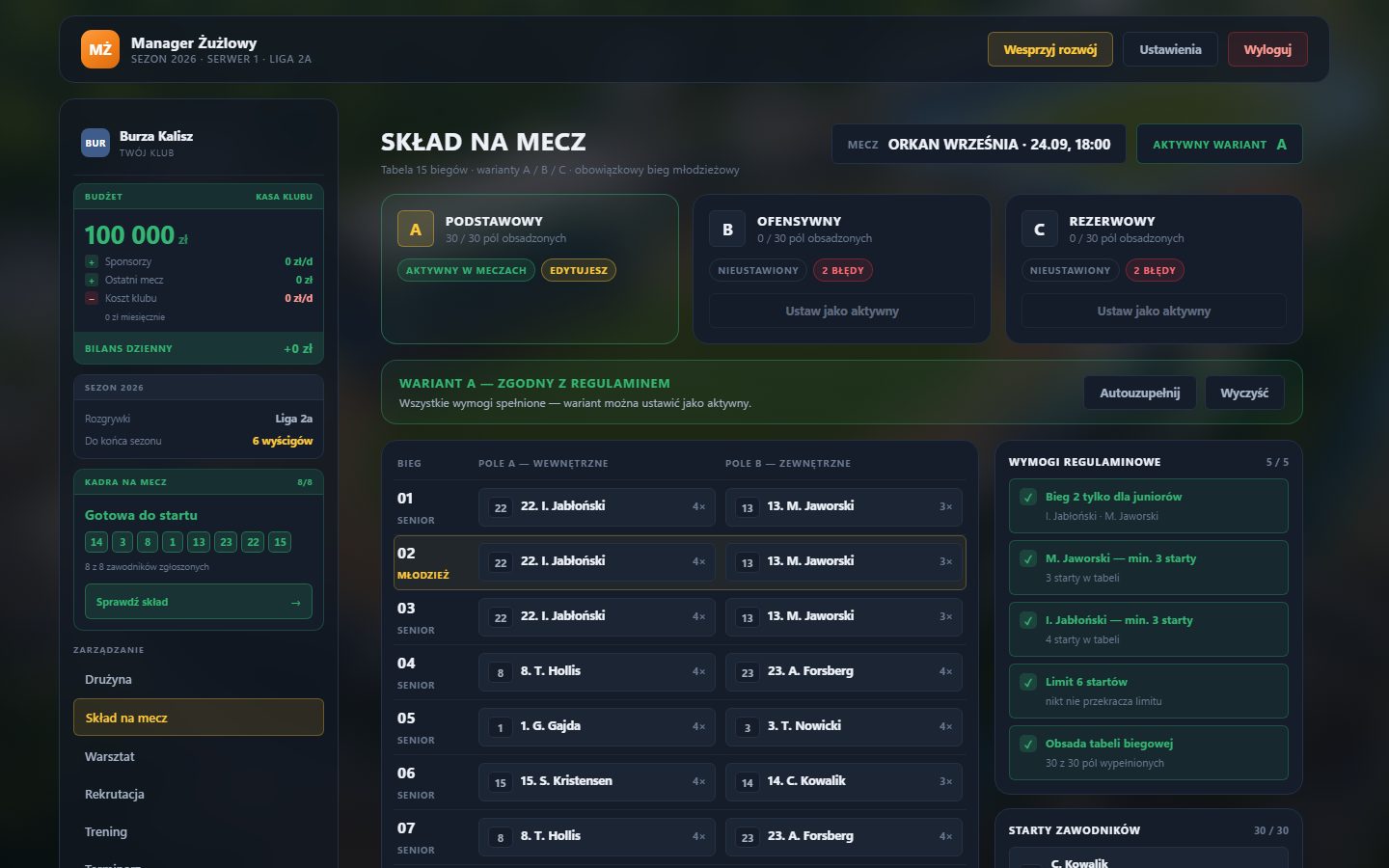Click the Autouzupełnij button

tap(1139, 393)
